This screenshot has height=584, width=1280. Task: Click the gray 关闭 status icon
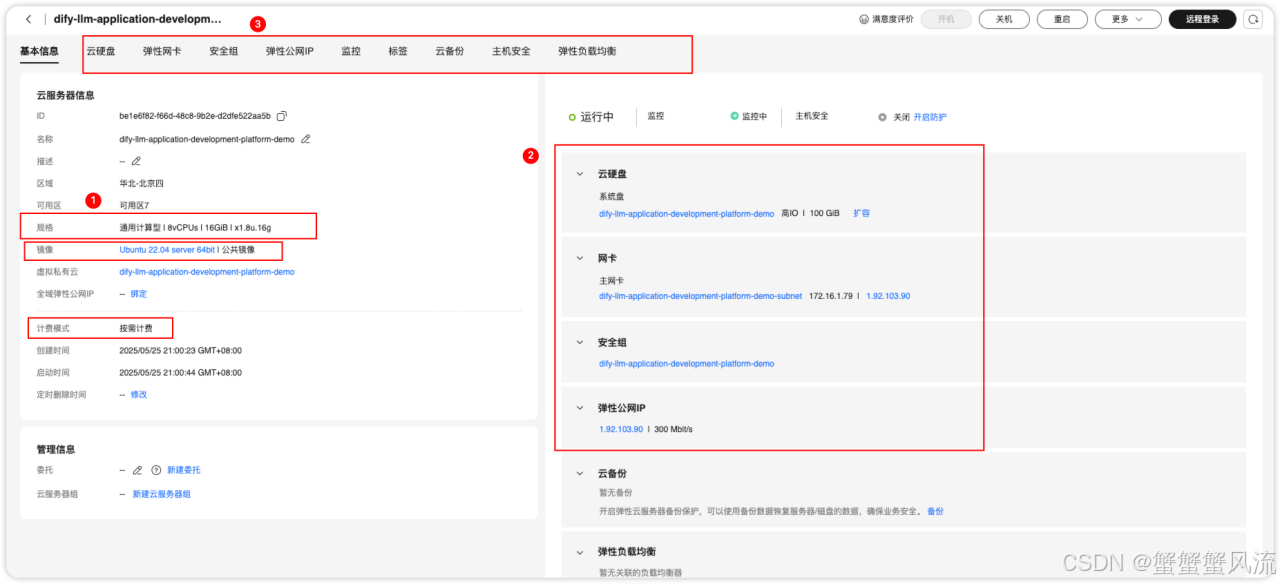(882, 116)
